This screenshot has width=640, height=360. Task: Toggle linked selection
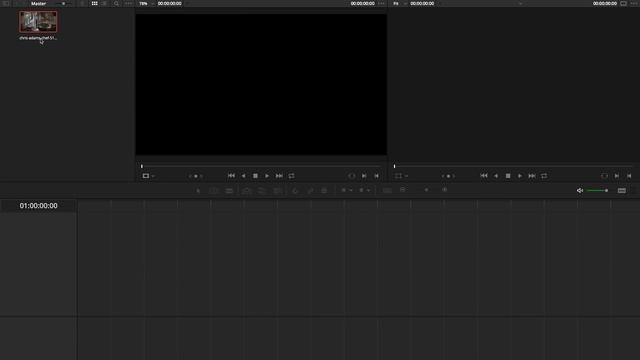point(310,191)
